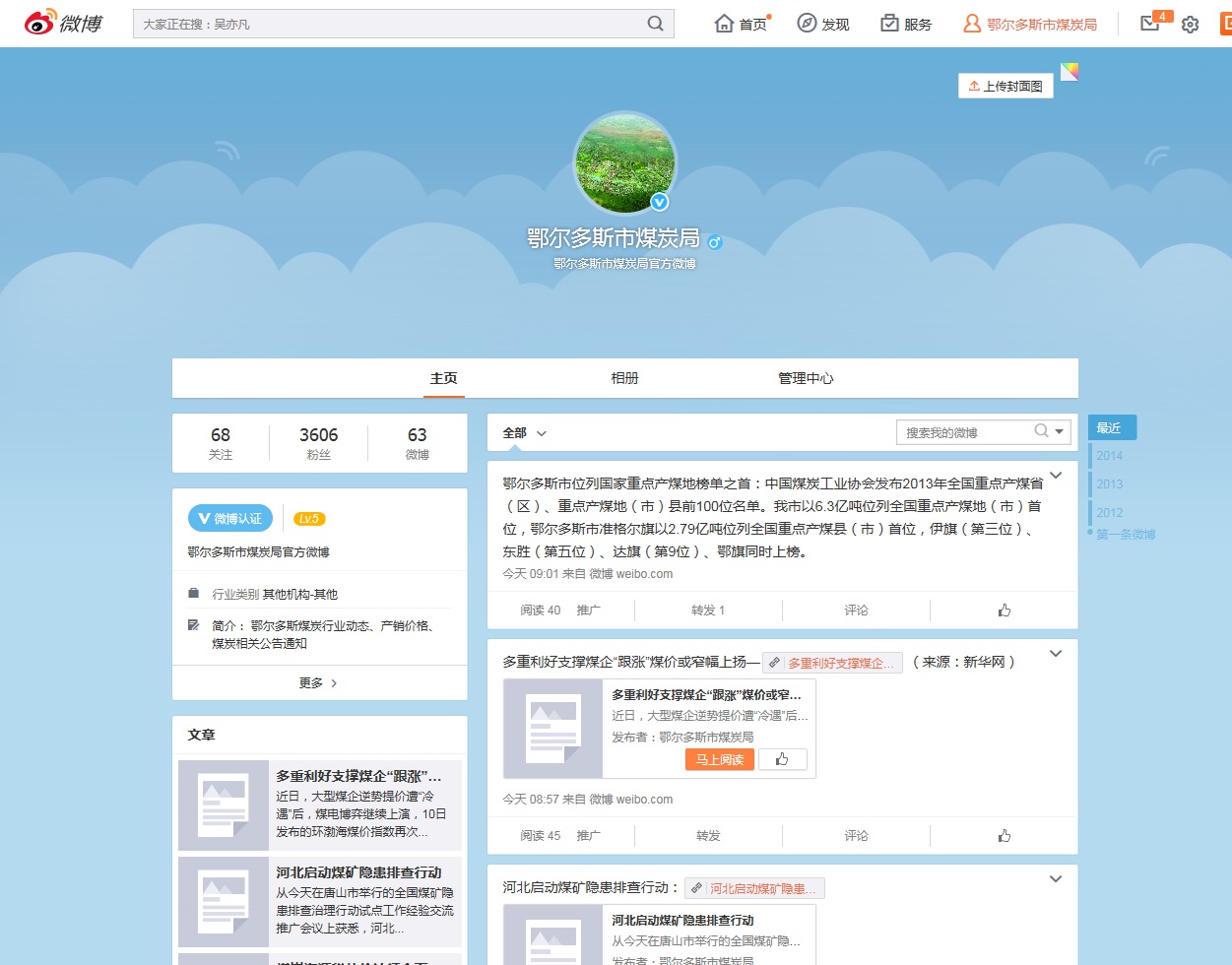The height and width of the screenshot is (965, 1232).
Task: Jump to 2012 in the timeline
Action: tap(1110, 513)
